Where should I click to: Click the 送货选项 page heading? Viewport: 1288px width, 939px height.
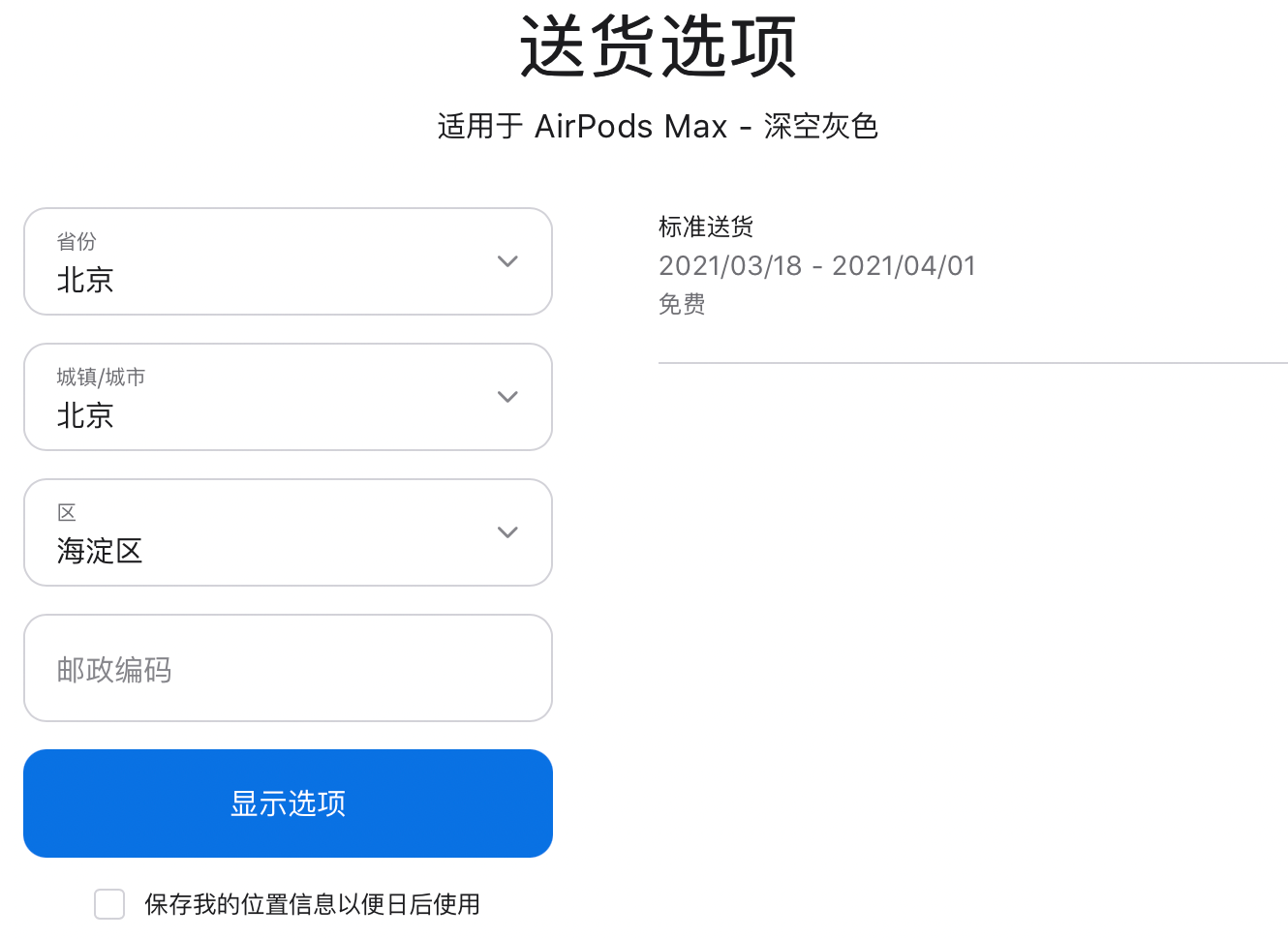pos(658,46)
